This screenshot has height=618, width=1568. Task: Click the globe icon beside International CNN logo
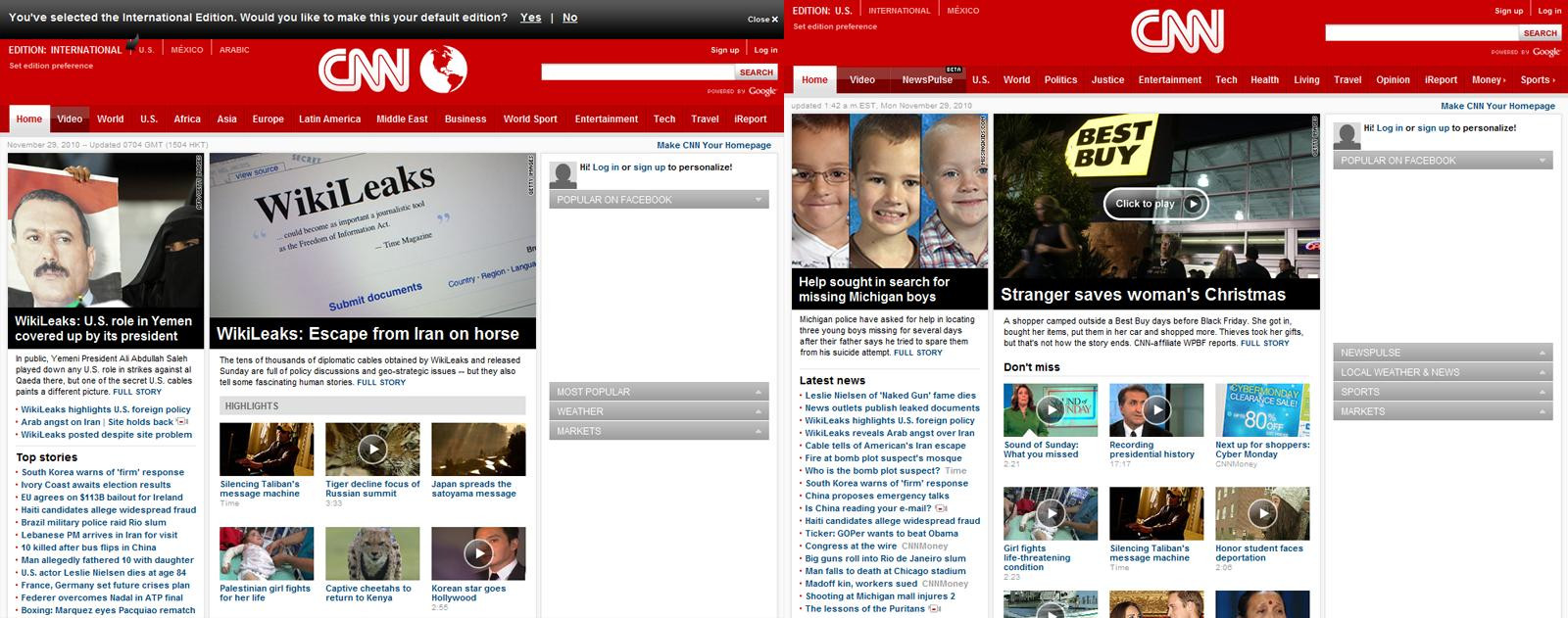443,70
